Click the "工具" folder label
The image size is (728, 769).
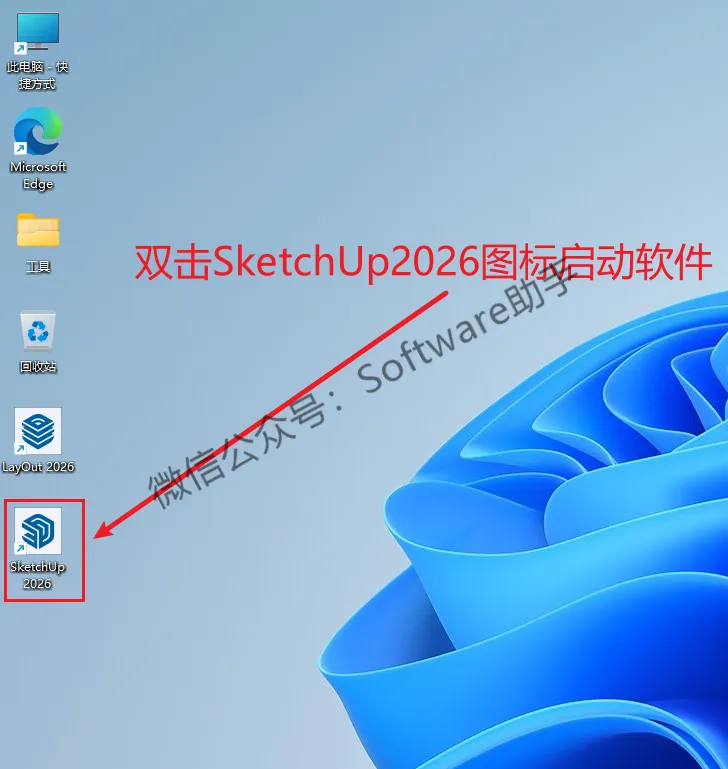[x=38, y=266]
